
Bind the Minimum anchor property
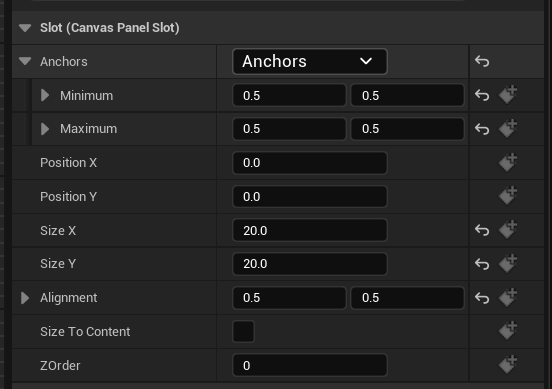[508, 94]
